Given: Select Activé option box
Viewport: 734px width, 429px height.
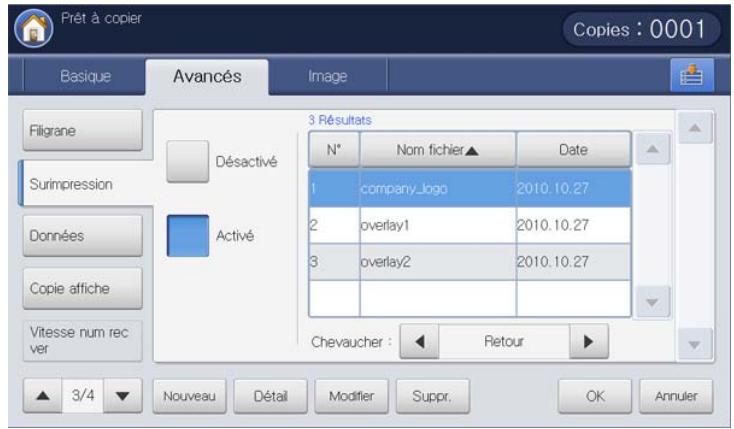Looking at the screenshot, I should [188, 236].
